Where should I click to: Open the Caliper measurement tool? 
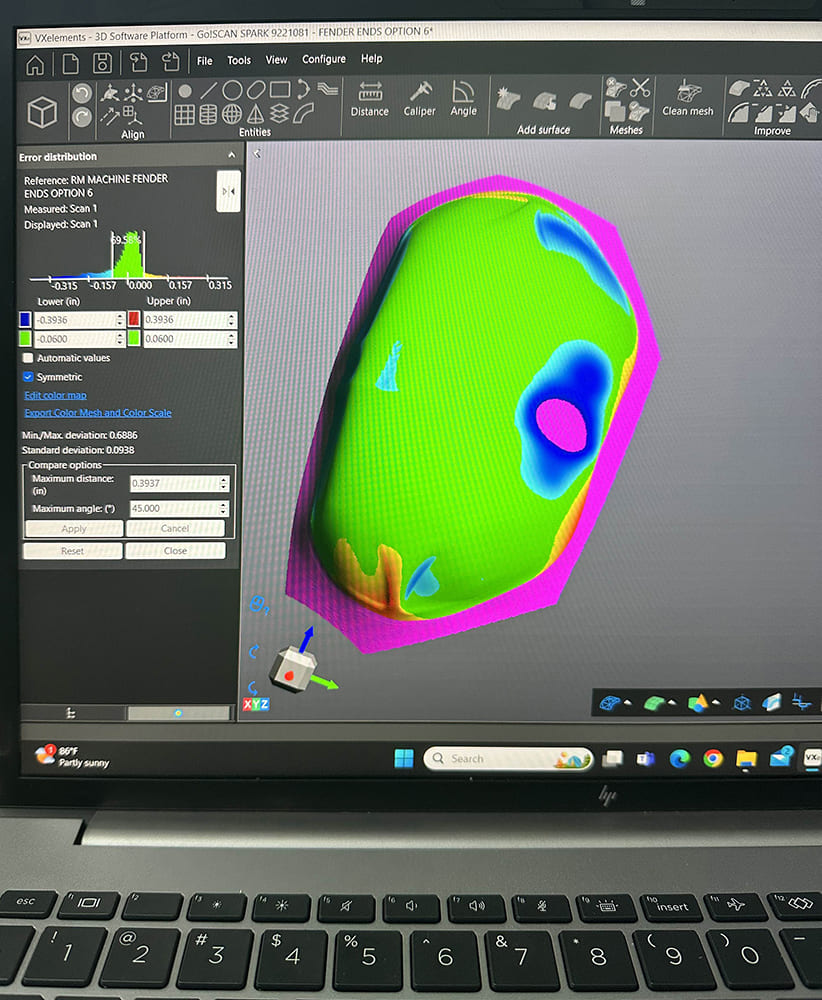[x=420, y=98]
